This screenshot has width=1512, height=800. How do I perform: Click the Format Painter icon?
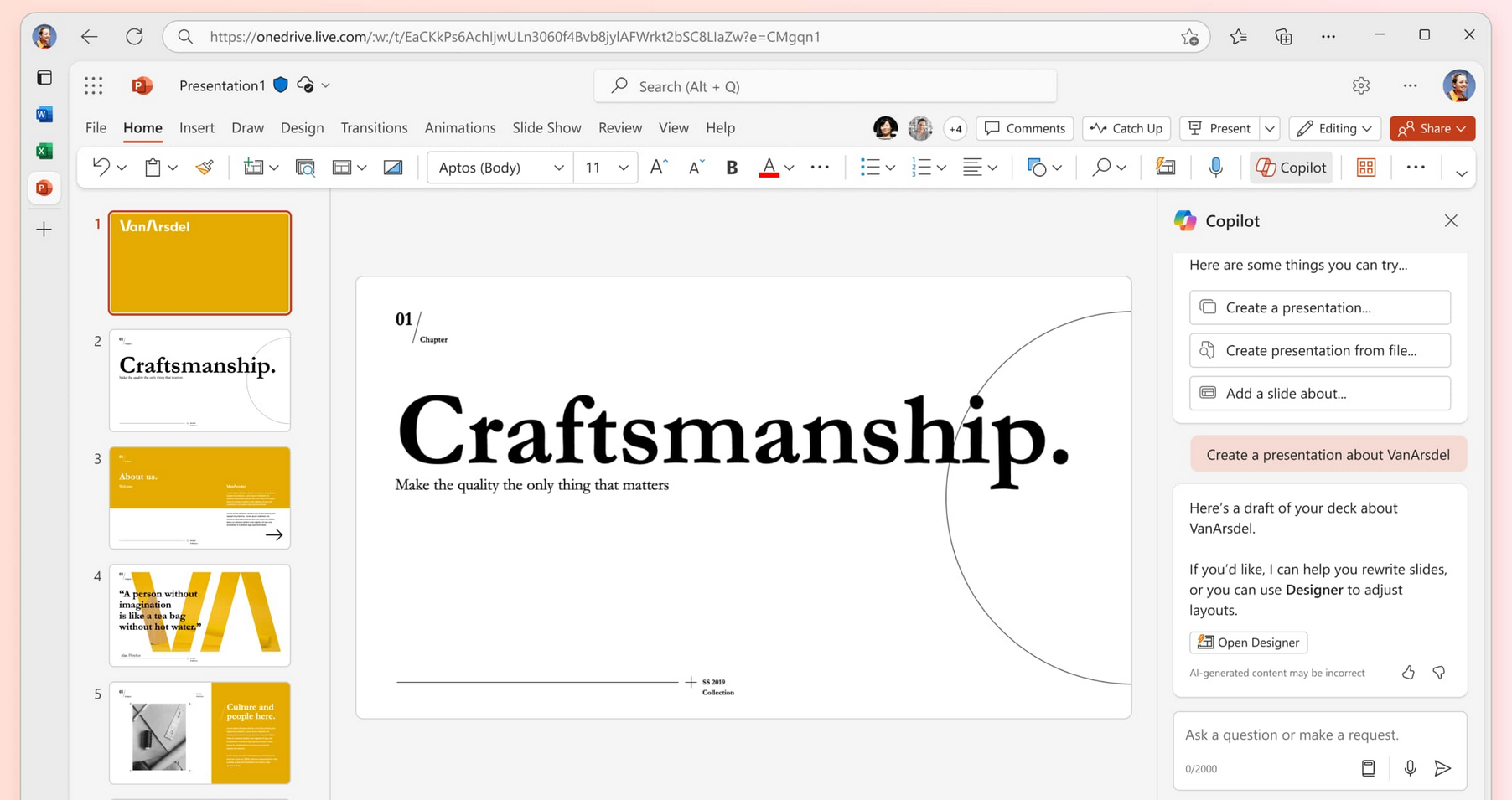click(x=205, y=168)
